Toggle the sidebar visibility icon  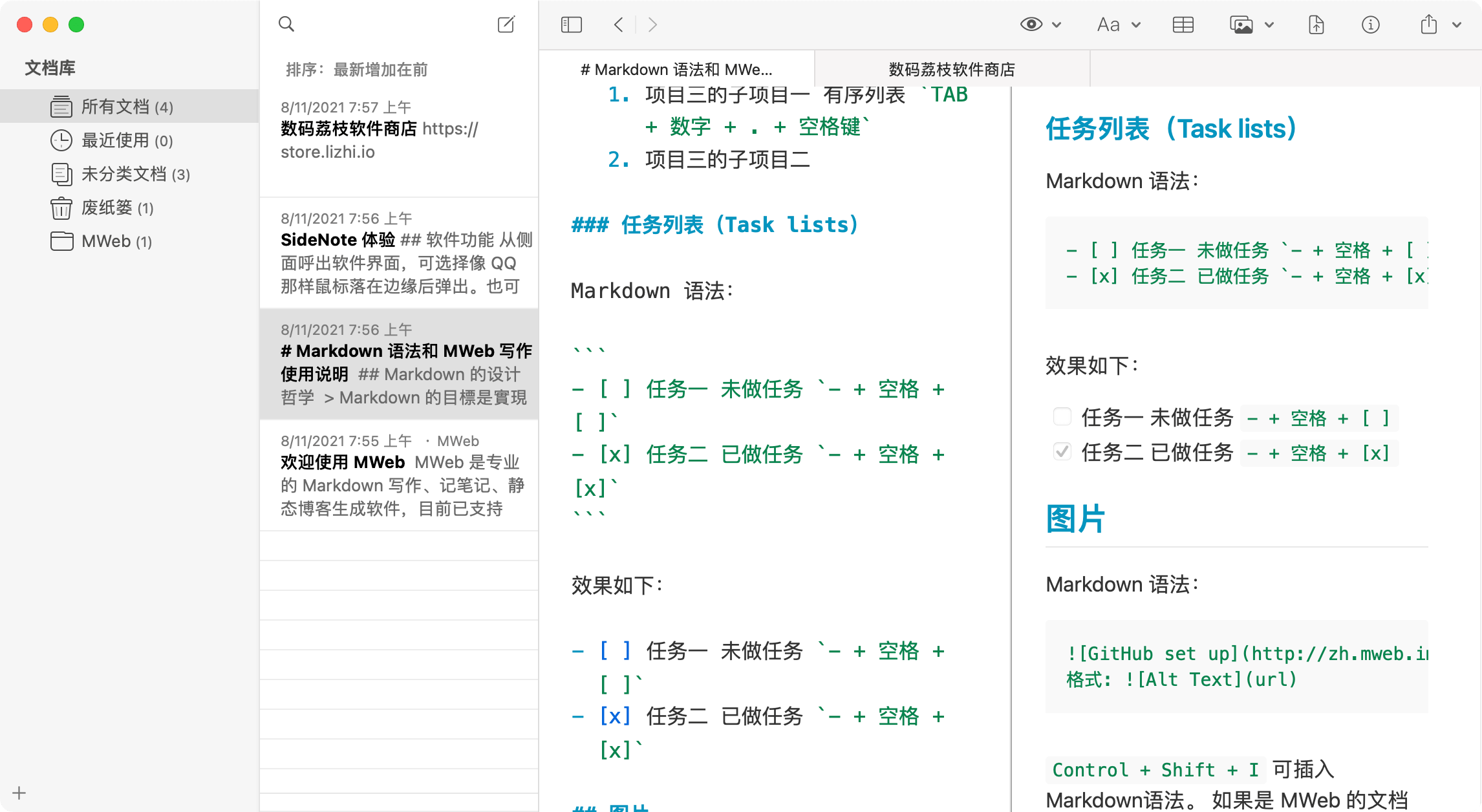572,24
